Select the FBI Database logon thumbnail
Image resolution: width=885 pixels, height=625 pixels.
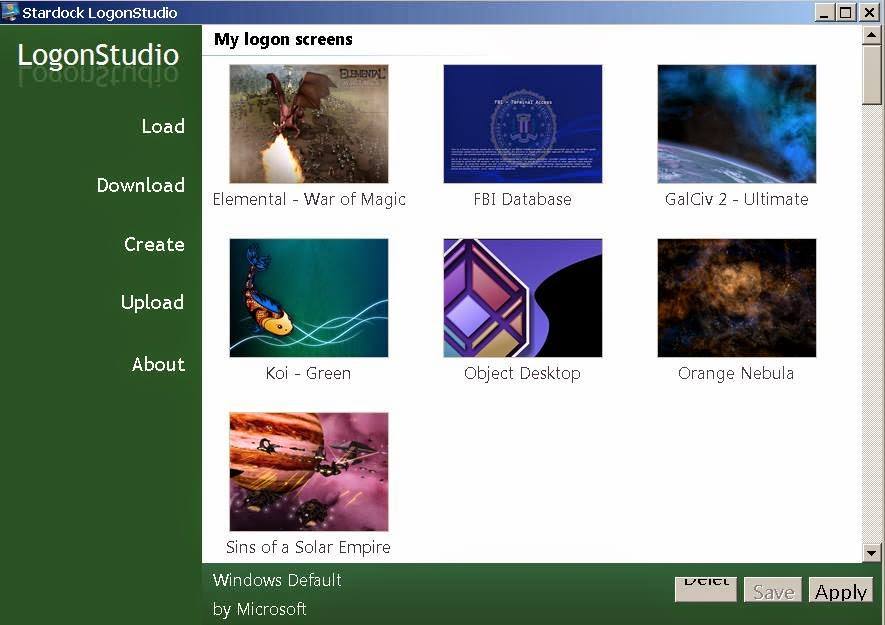[x=523, y=124]
